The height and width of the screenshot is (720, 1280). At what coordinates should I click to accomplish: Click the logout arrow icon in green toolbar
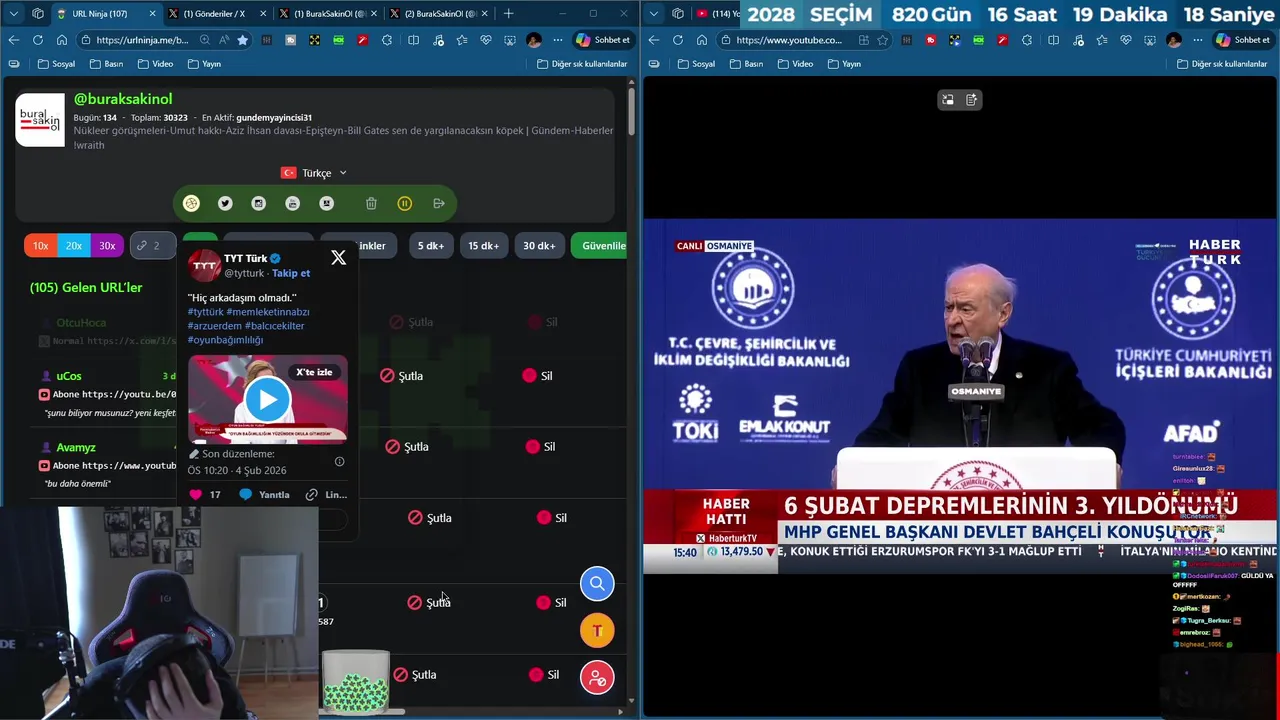(x=439, y=203)
